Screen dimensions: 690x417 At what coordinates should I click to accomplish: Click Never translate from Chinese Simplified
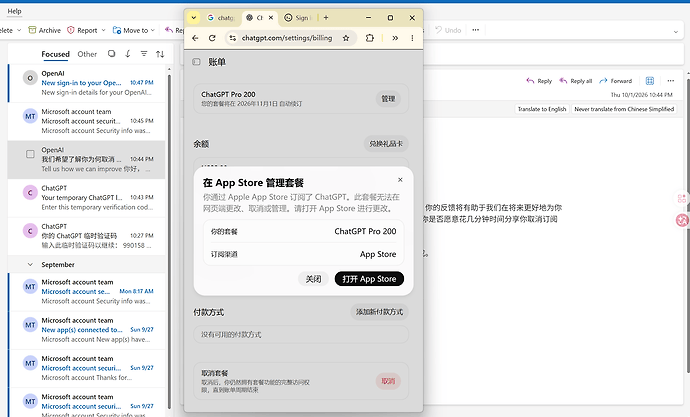click(x=624, y=109)
